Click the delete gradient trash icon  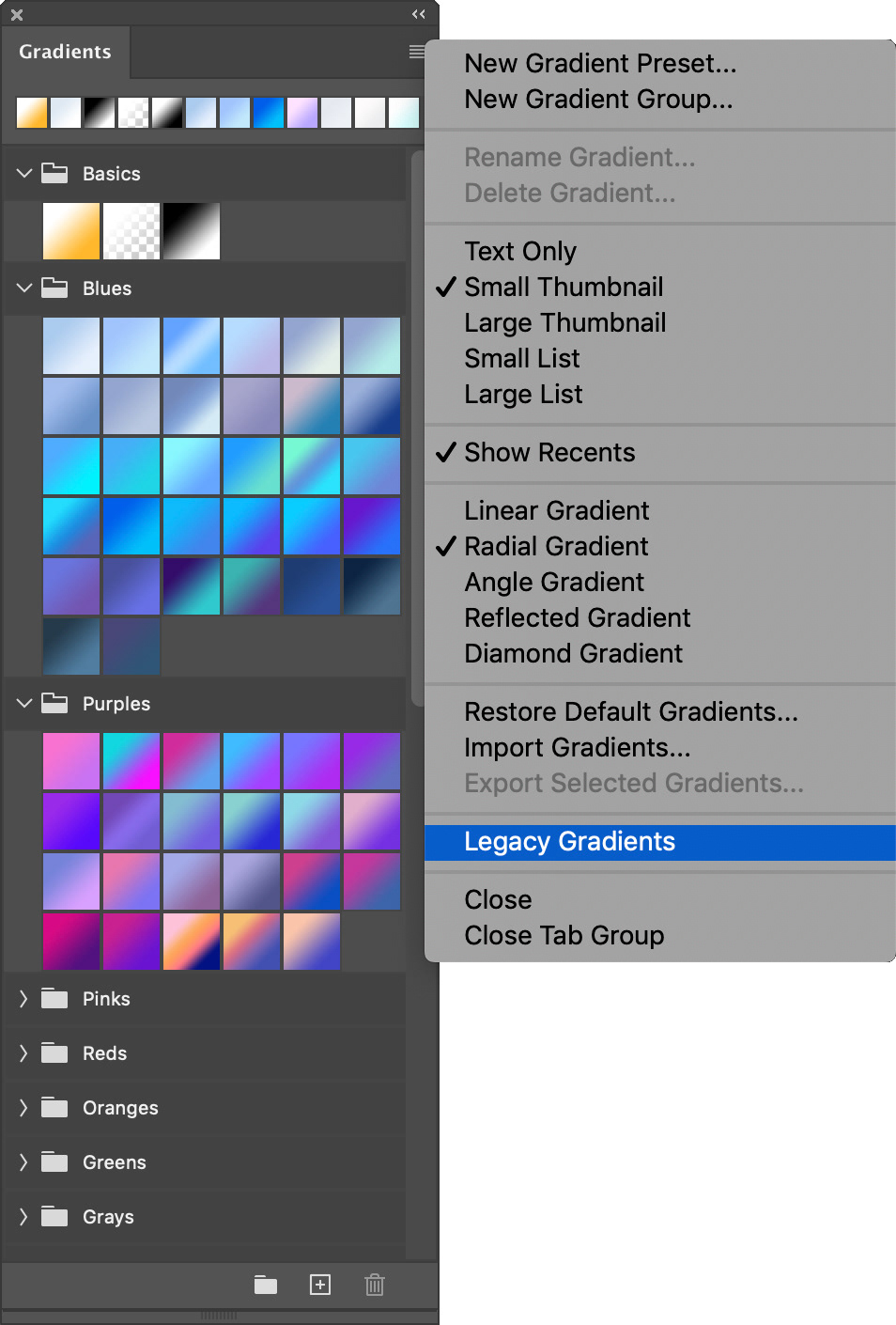pos(375,1285)
